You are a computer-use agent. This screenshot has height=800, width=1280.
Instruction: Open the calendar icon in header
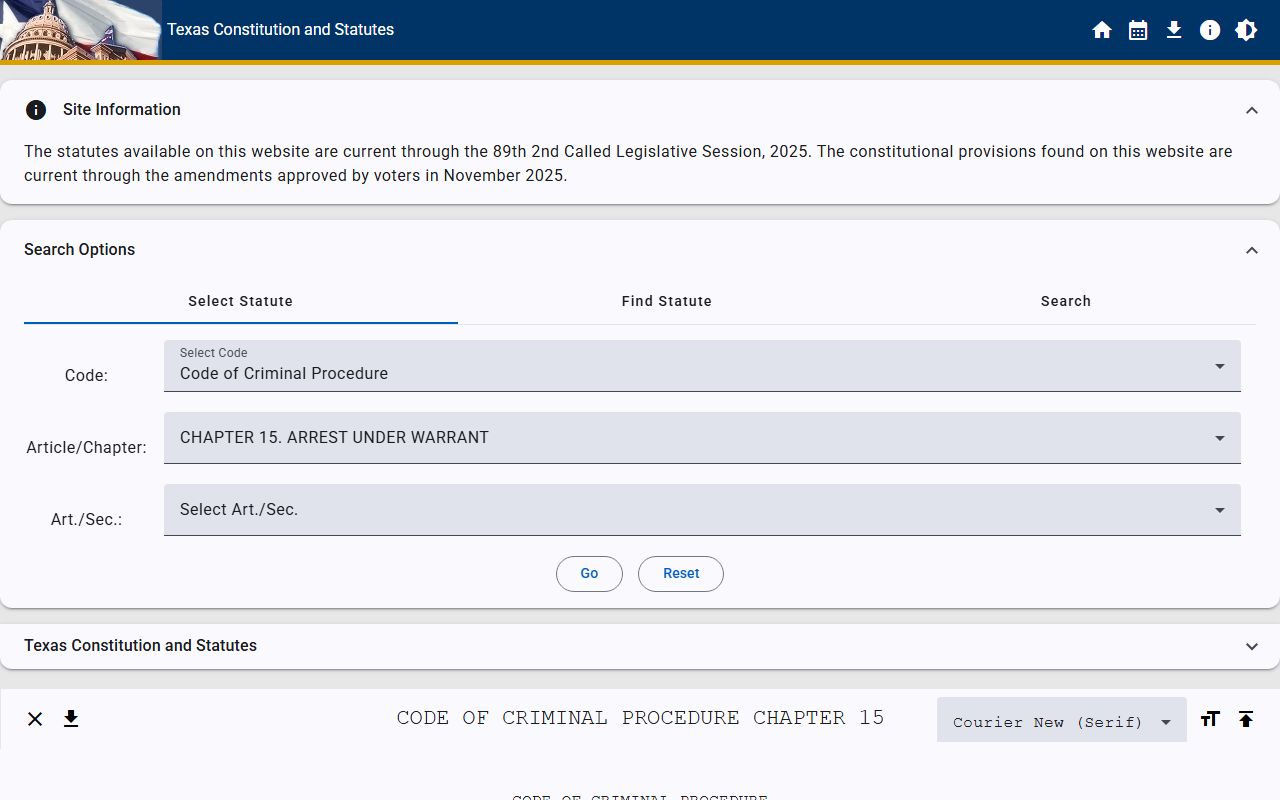(x=1138, y=30)
